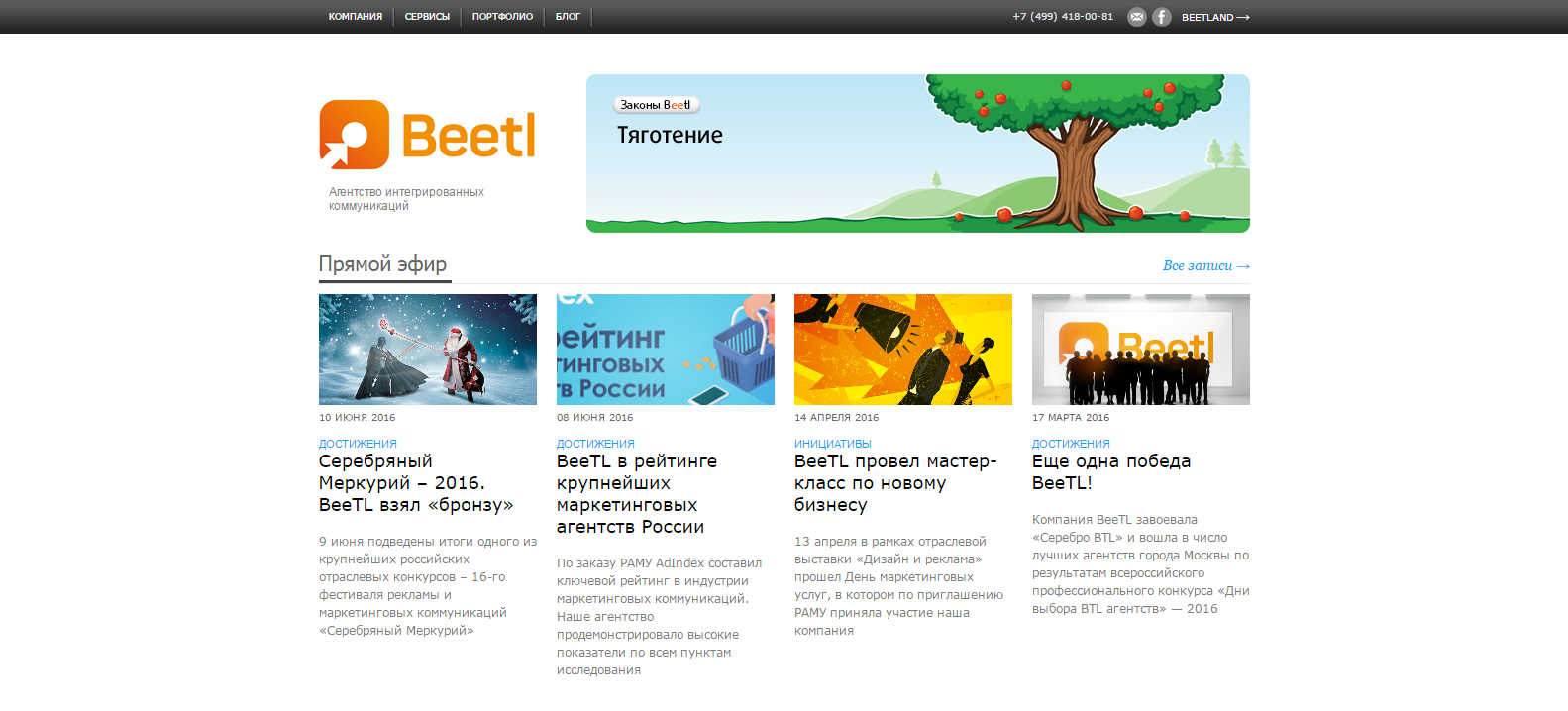Open the рейтинг shopping basket thumbnail

[666, 350]
